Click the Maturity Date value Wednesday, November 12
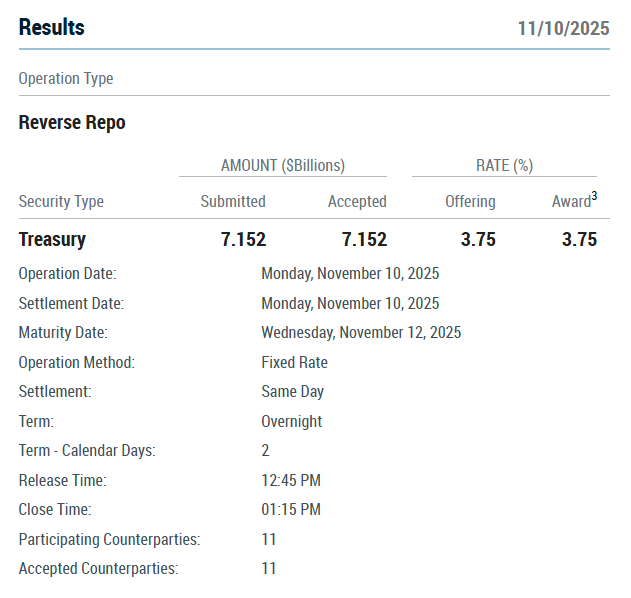This screenshot has height=598, width=631. click(361, 333)
